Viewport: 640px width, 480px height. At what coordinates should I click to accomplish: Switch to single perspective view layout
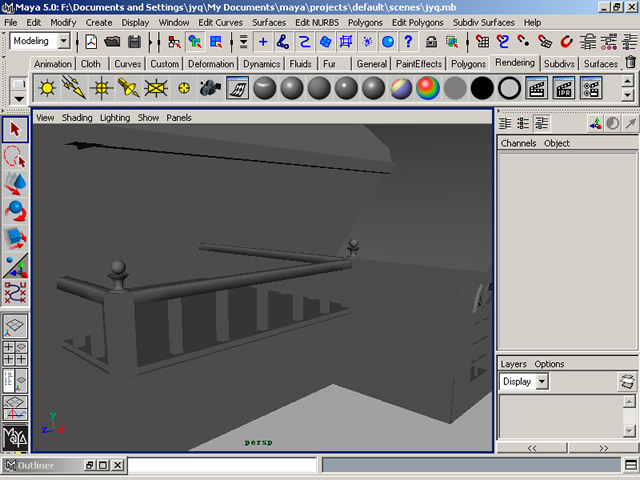tap(15, 327)
